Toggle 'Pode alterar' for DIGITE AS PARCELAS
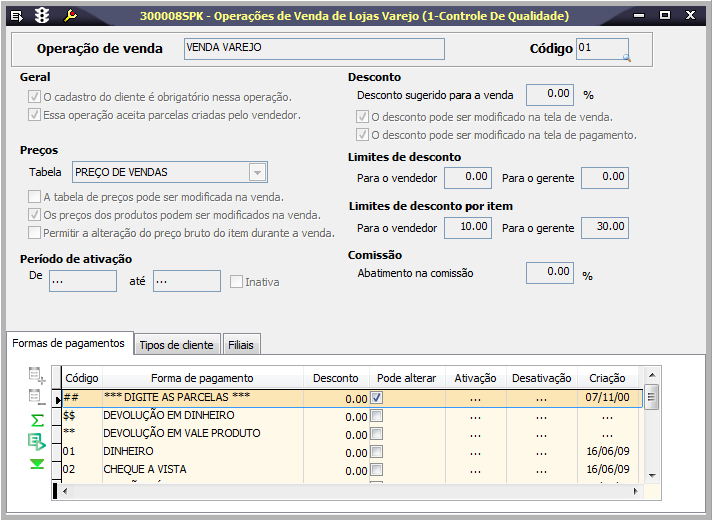Image resolution: width=712 pixels, height=520 pixels. (x=376, y=398)
